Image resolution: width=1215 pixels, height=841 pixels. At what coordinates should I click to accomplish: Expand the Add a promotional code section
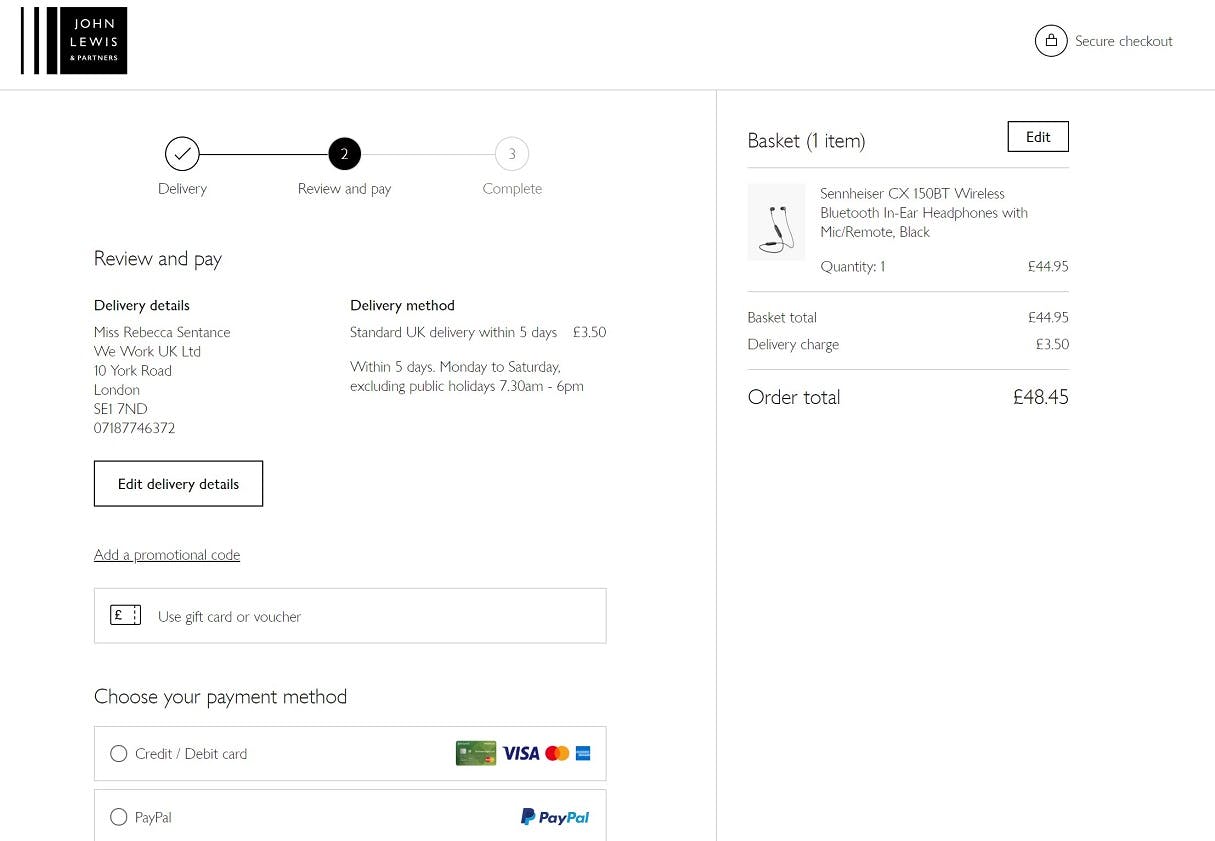tap(167, 554)
